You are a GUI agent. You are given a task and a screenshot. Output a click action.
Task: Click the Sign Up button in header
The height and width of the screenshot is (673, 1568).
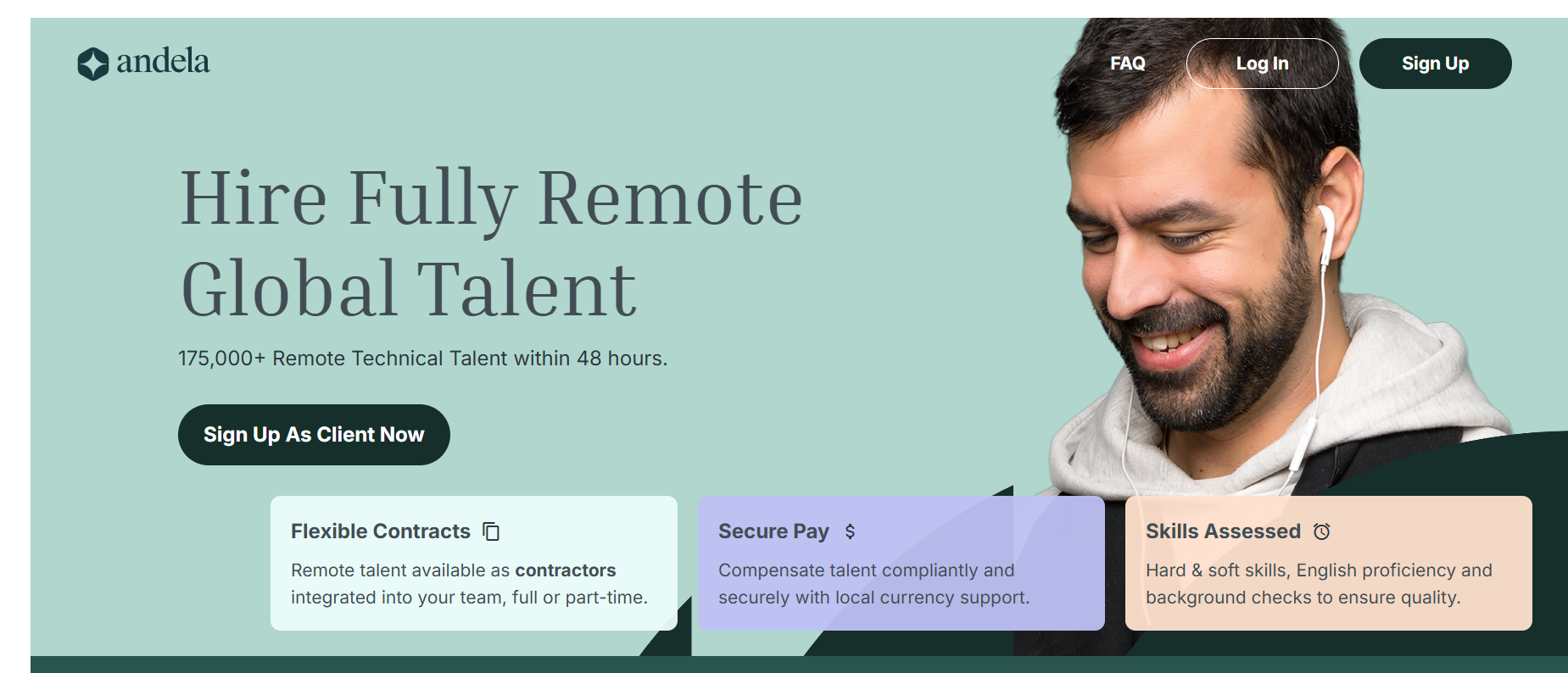click(x=1435, y=64)
